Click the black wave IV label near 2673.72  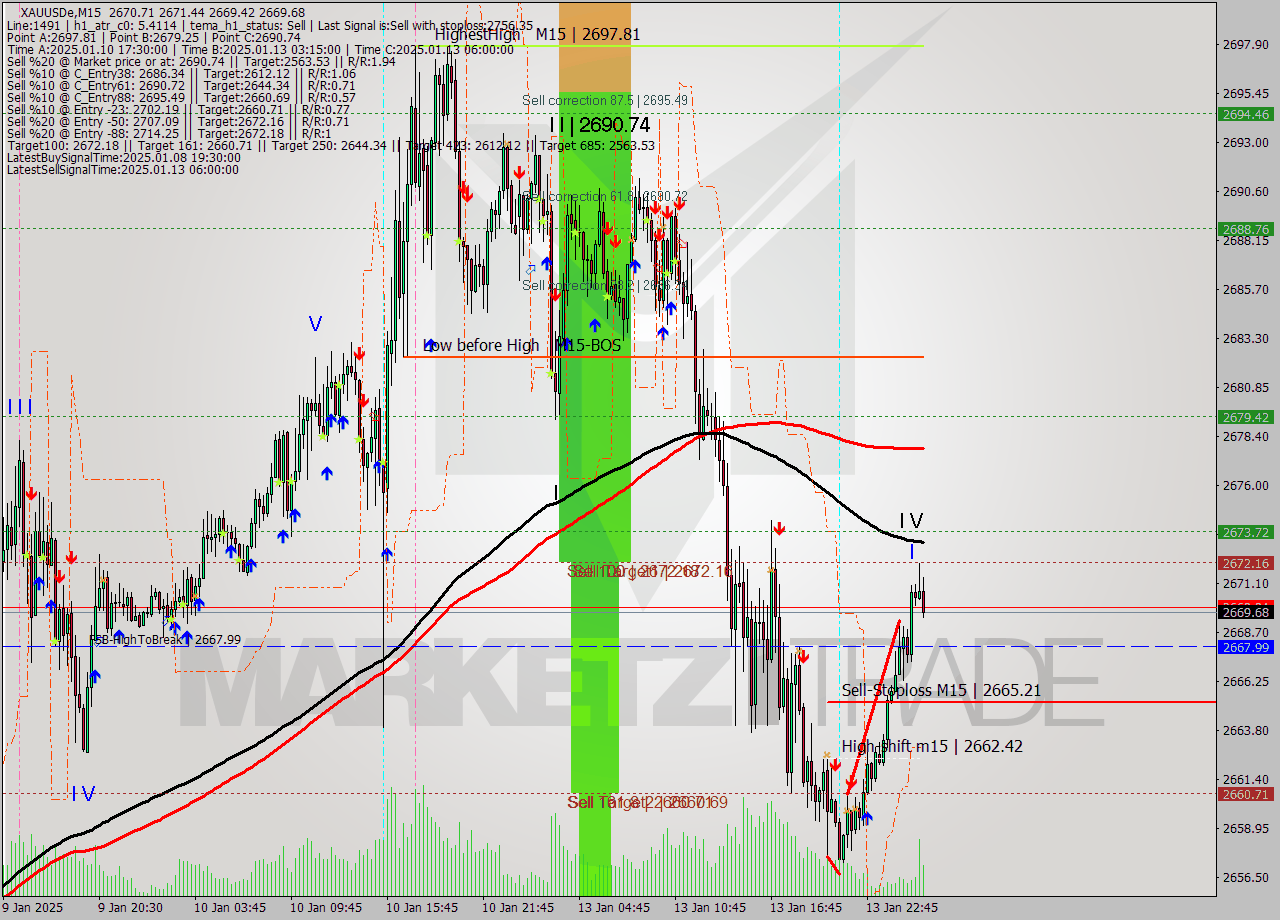pos(911,521)
